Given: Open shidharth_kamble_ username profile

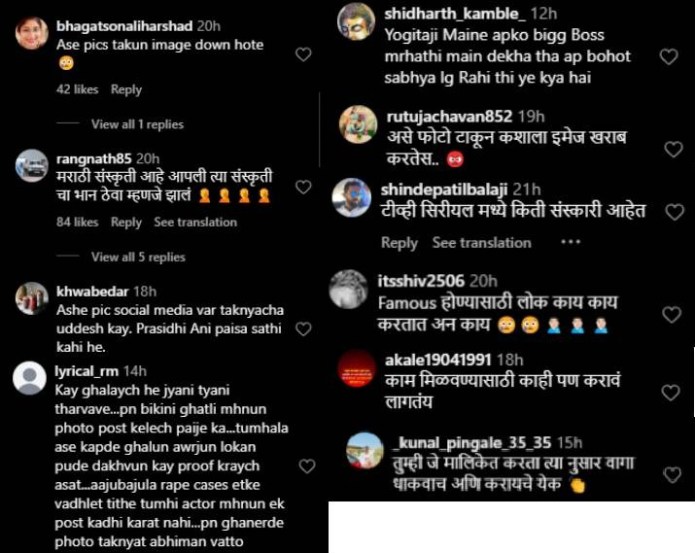Looking at the screenshot, I should point(455,14).
